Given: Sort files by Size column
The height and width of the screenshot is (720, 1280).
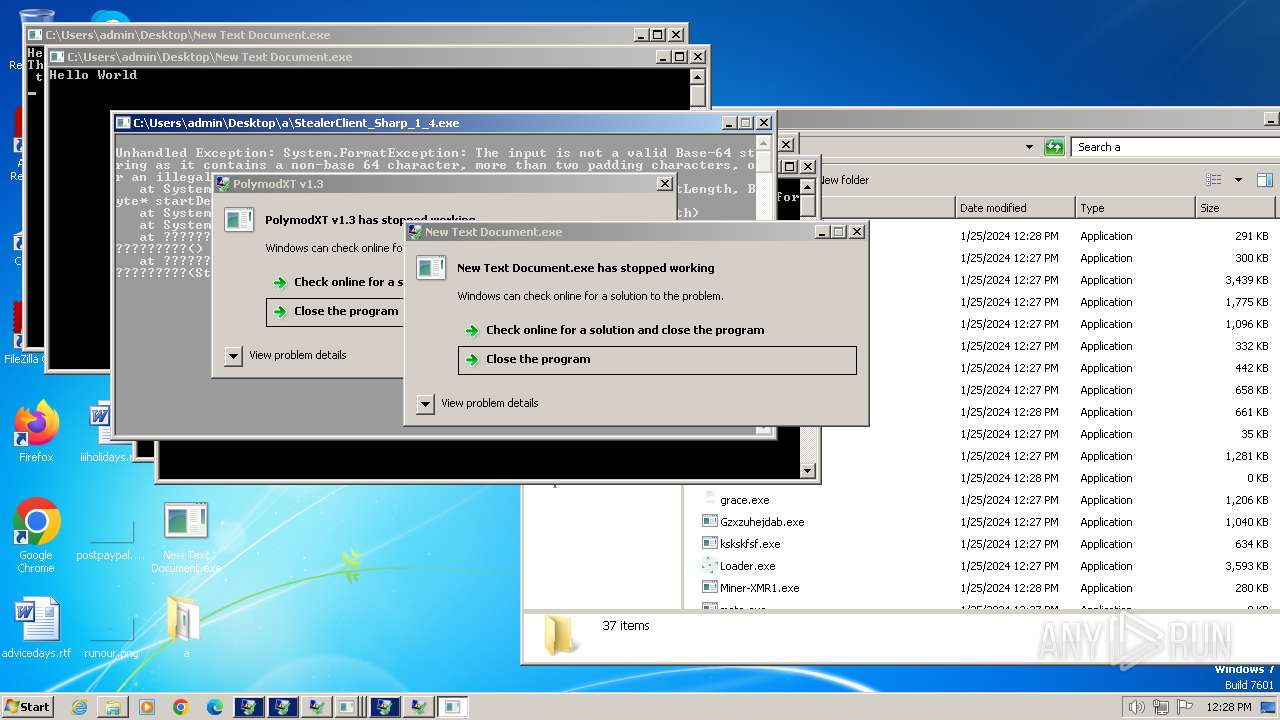Looking at the screenshot, I should click(1236, 208).
